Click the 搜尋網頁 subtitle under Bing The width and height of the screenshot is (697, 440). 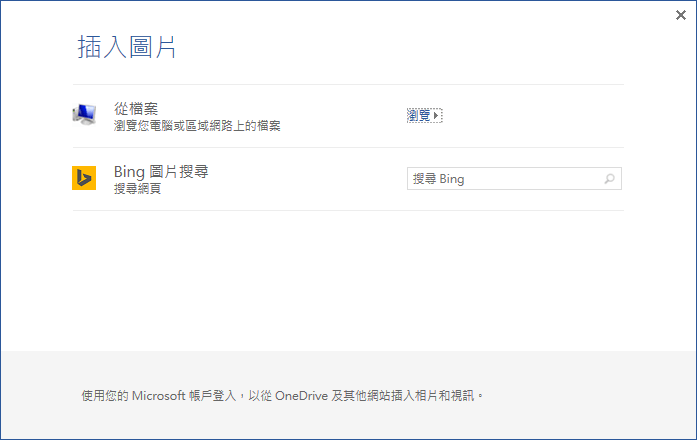pos(137,189)
